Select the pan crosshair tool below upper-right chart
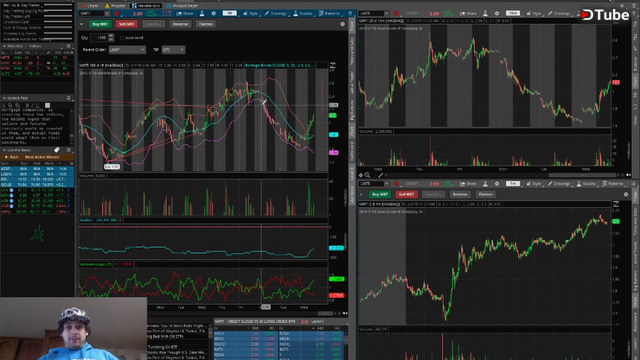The height and width of the screenshot is (360, 640). pos(361,175)
